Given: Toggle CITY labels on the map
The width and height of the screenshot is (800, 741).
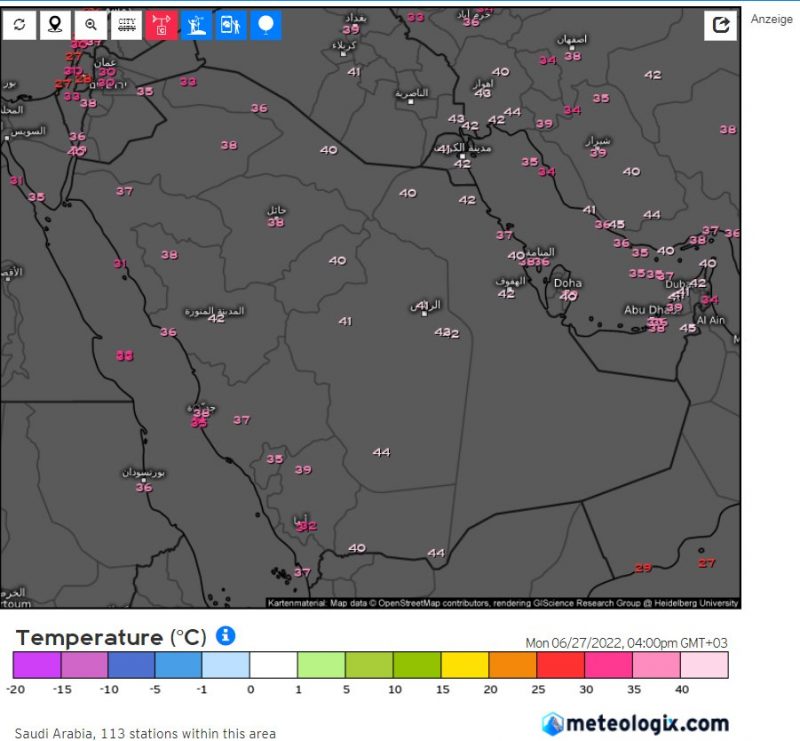Looking at the screenshot, I should point(127,25).
